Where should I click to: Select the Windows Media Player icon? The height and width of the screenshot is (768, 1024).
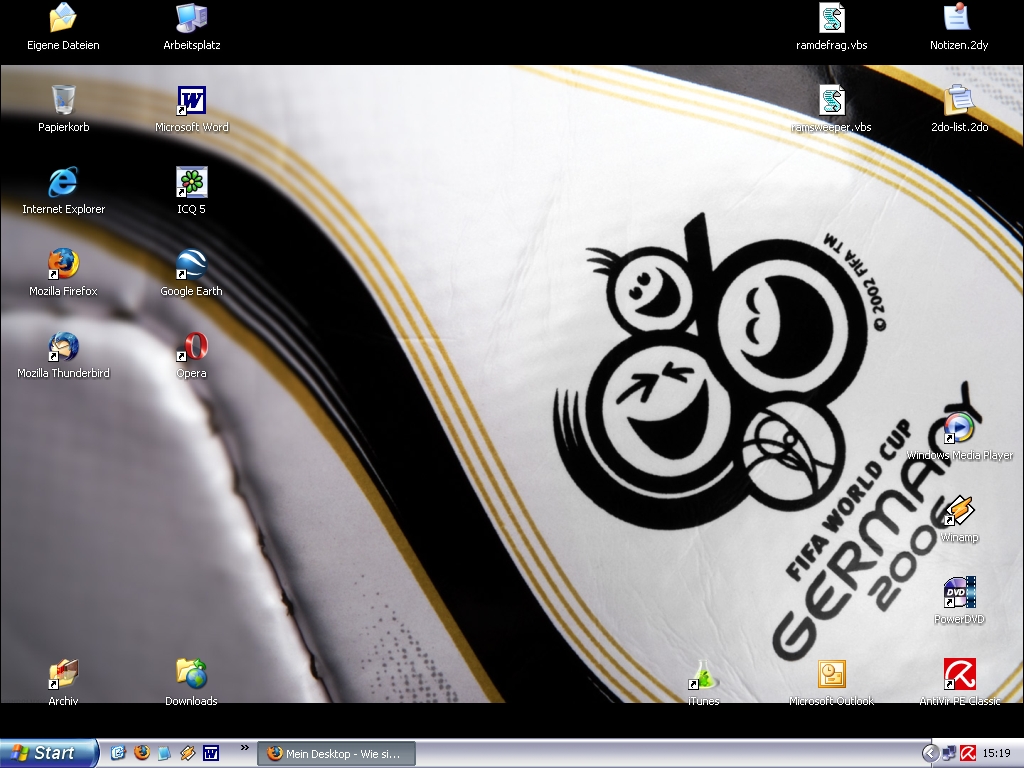pos(959,428)
